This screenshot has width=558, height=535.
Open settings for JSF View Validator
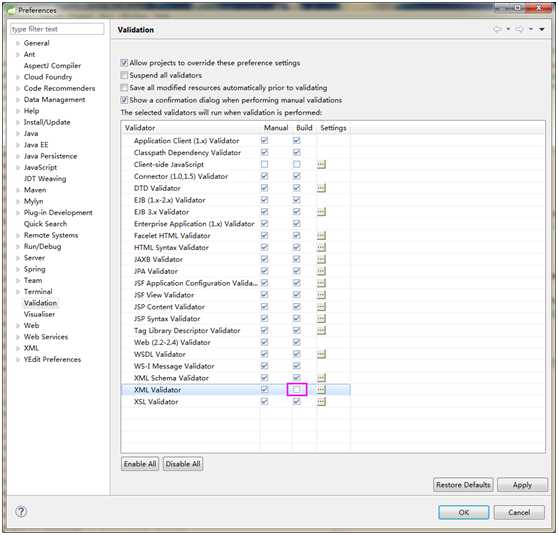(x=321, y=295)
